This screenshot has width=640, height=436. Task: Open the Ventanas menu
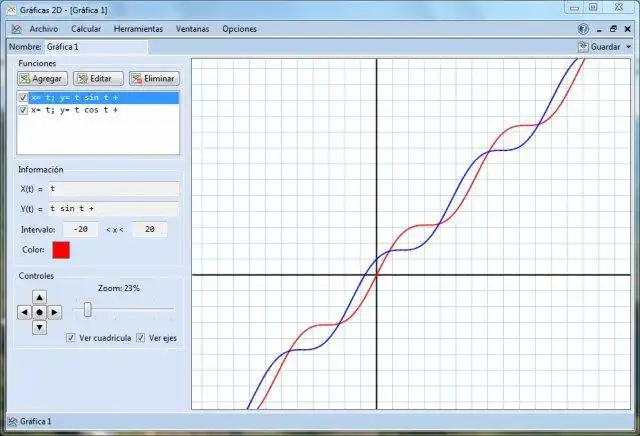(x=192, y=29)
